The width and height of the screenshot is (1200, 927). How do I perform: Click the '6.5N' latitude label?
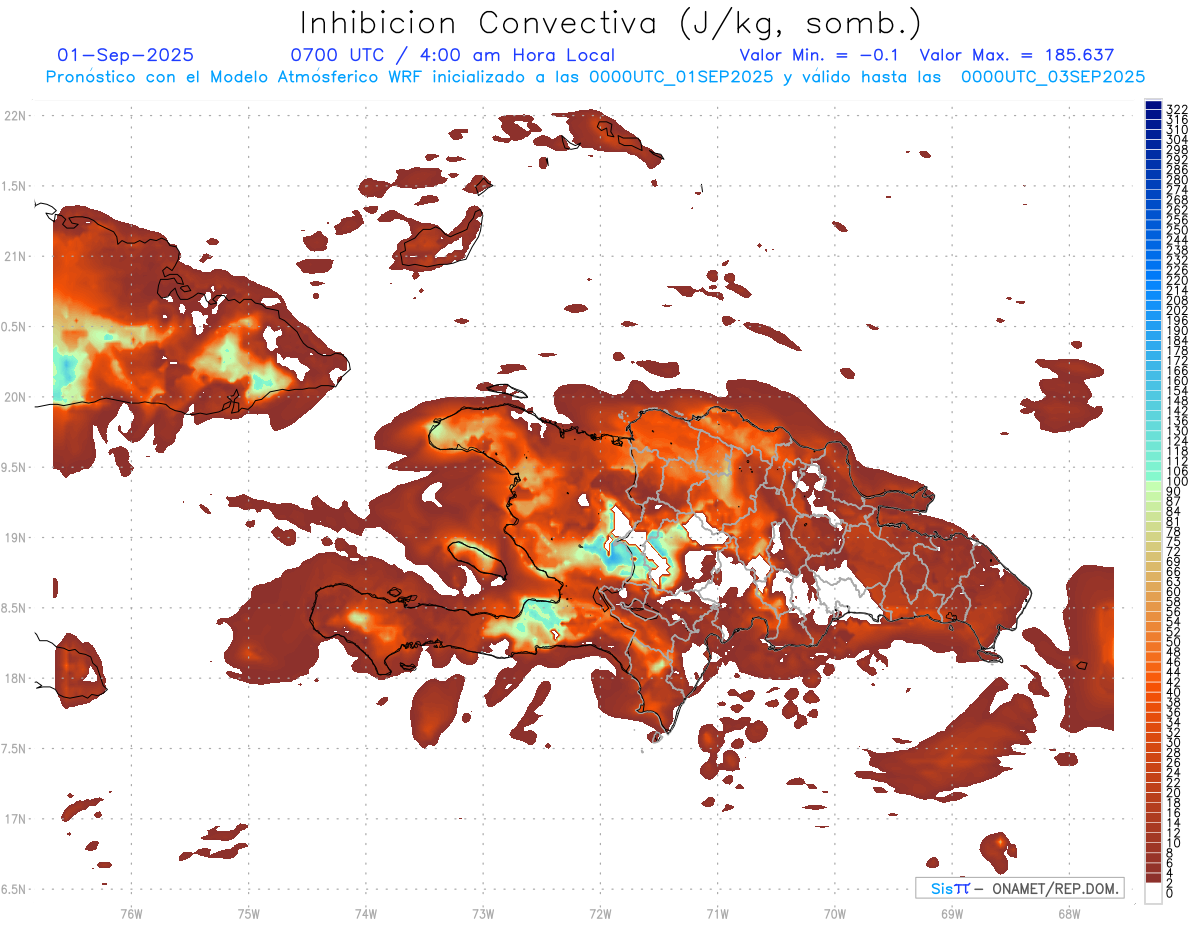click(15, 889)
